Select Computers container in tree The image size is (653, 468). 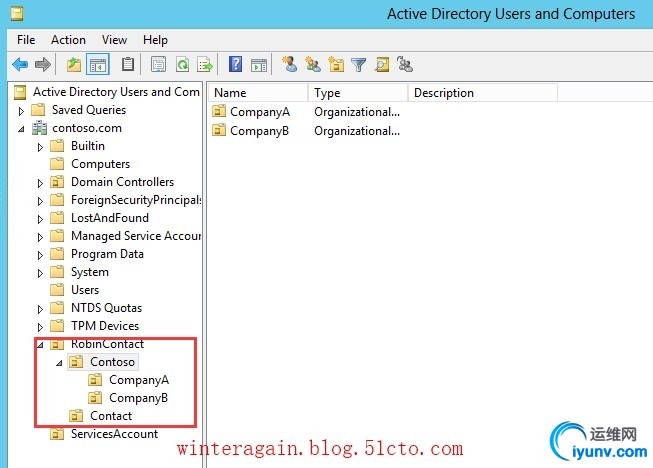(x=100, y=164)
